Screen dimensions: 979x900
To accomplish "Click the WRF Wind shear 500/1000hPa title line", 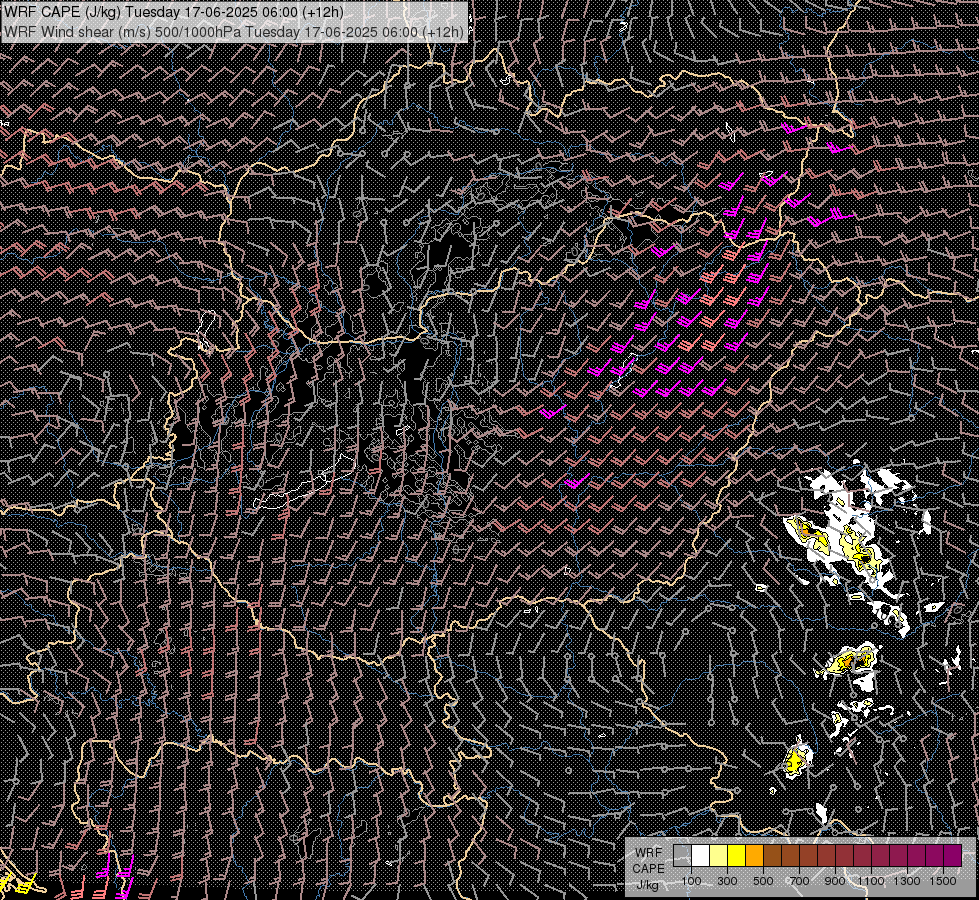I will coord(234,32).
